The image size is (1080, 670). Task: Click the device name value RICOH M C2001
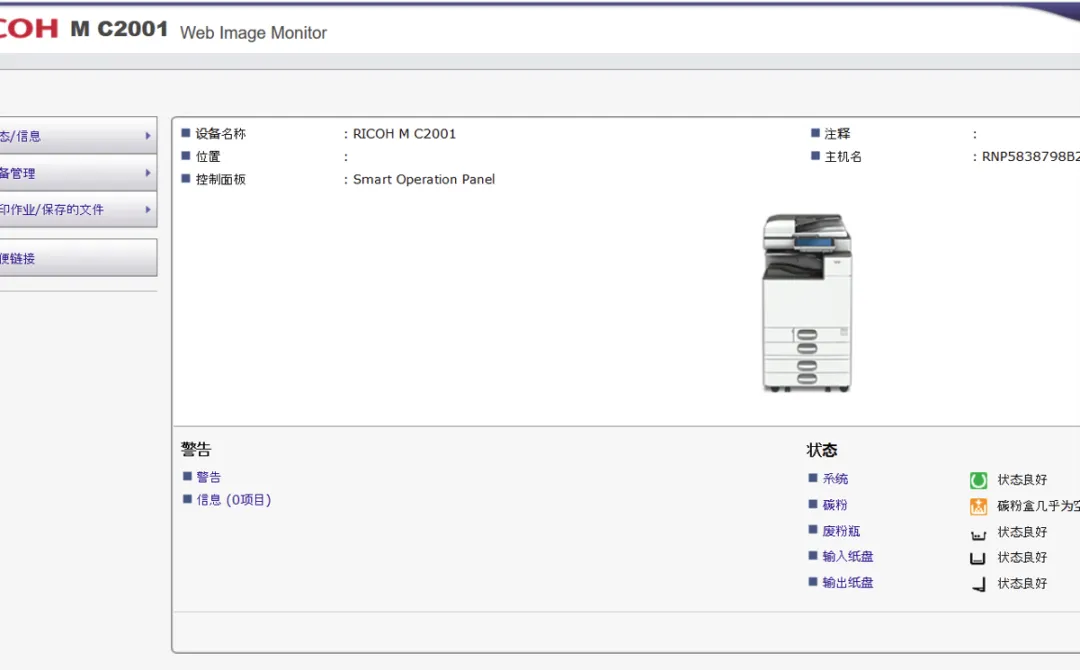pyautogui.click(x=404, y=134)
